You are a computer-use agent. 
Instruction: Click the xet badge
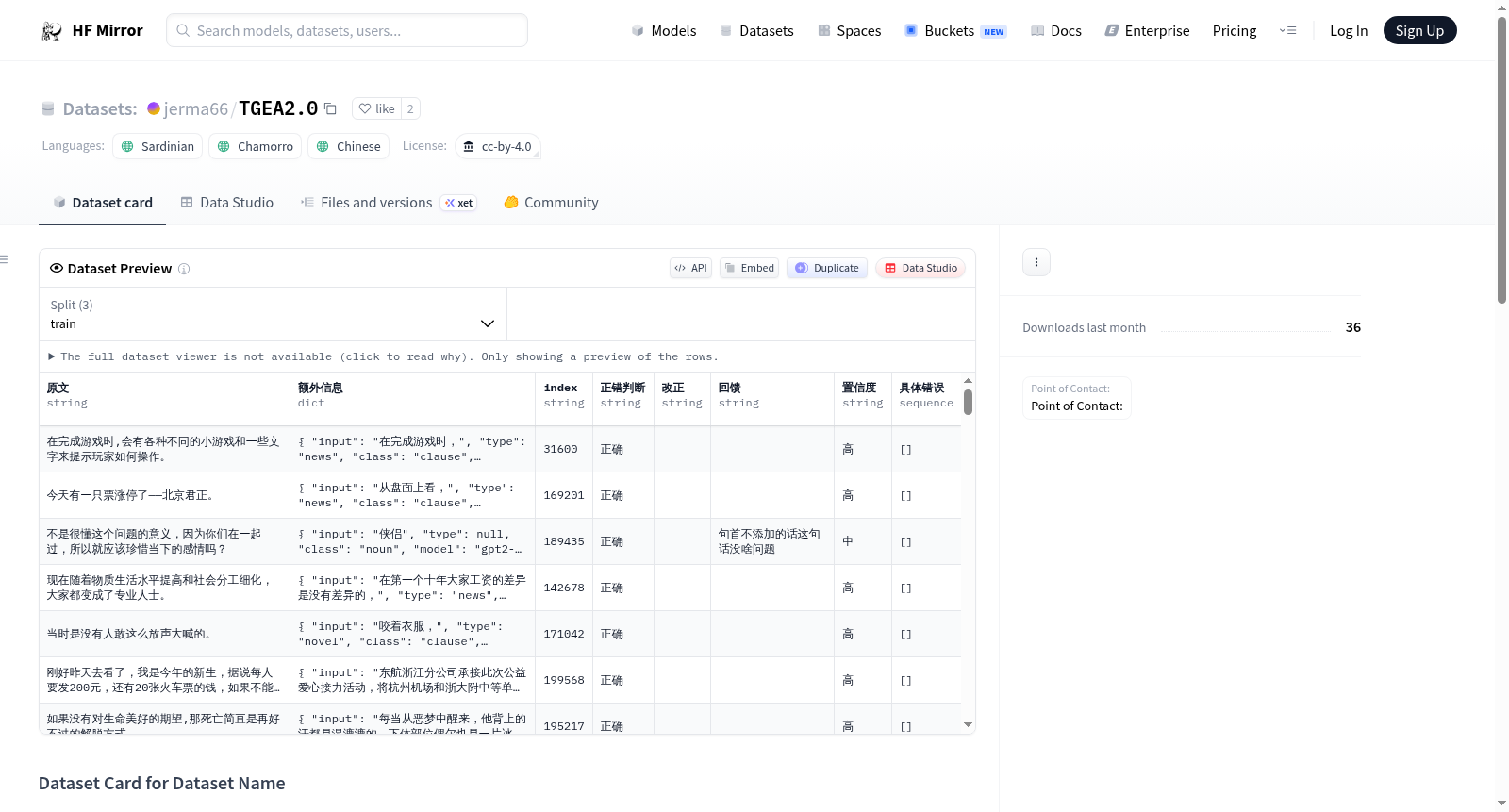click(459, 203)
